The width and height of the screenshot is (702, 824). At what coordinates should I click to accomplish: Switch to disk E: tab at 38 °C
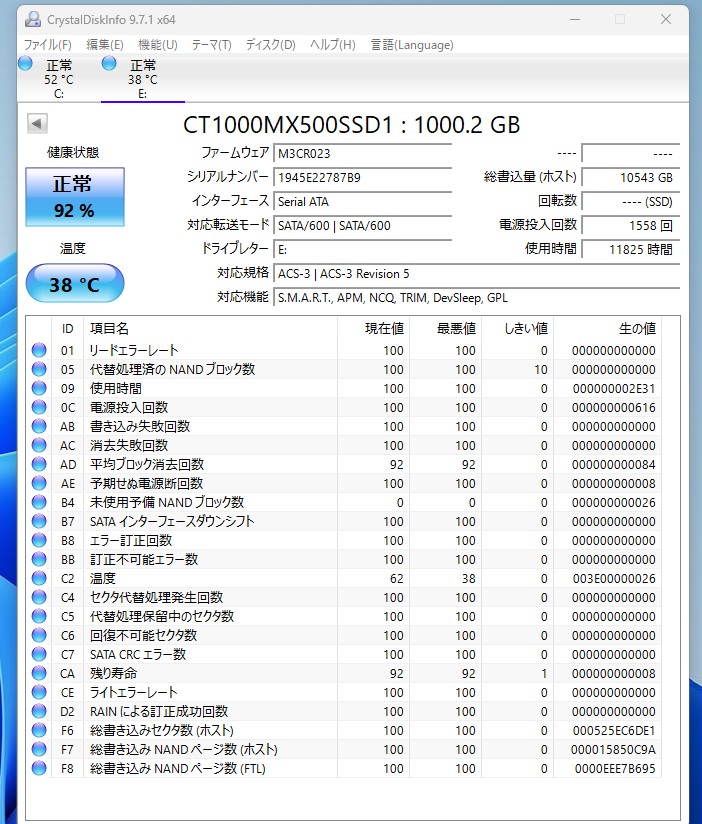[142, 79]
